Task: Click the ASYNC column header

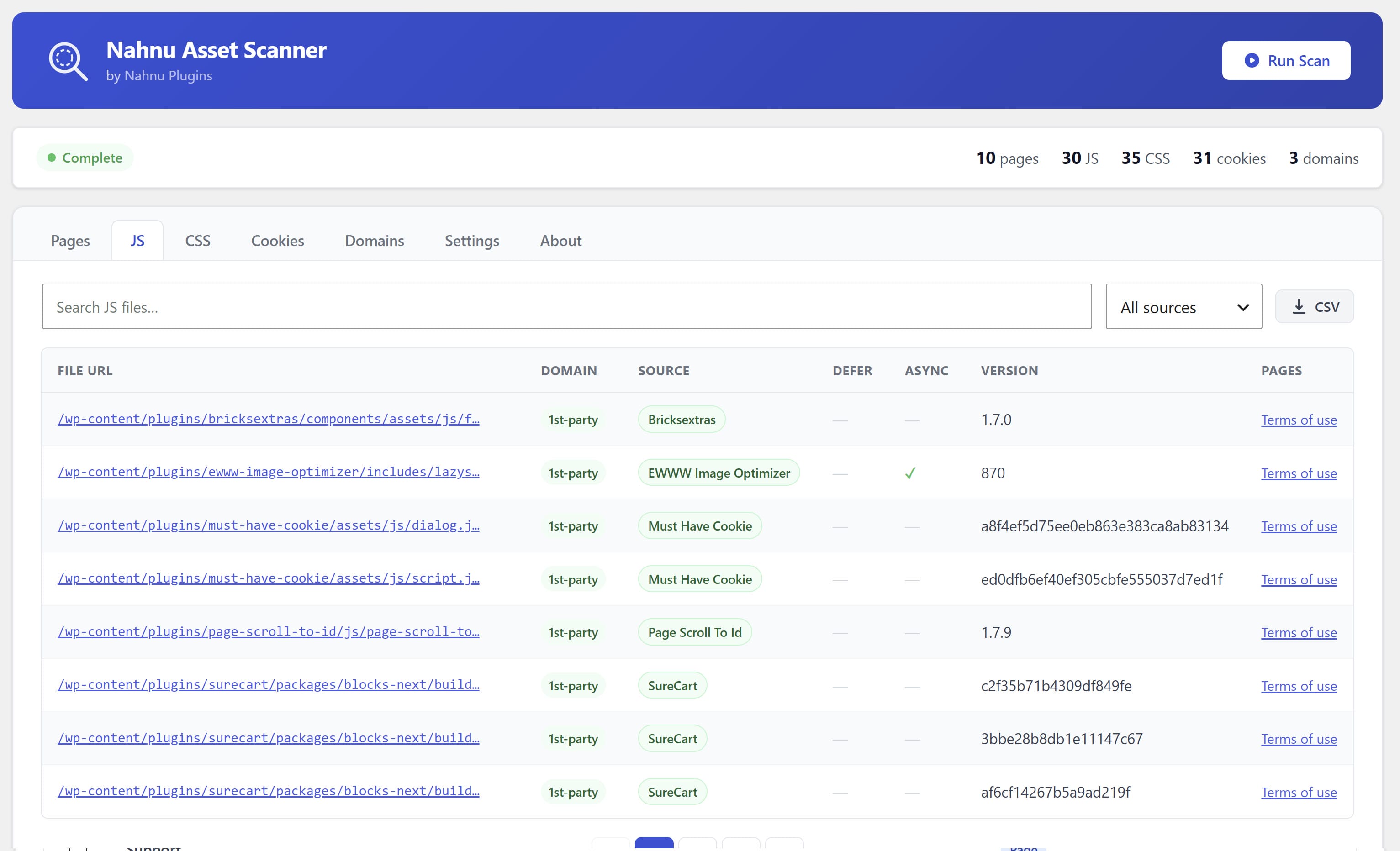Action: (x=927, y=371)
